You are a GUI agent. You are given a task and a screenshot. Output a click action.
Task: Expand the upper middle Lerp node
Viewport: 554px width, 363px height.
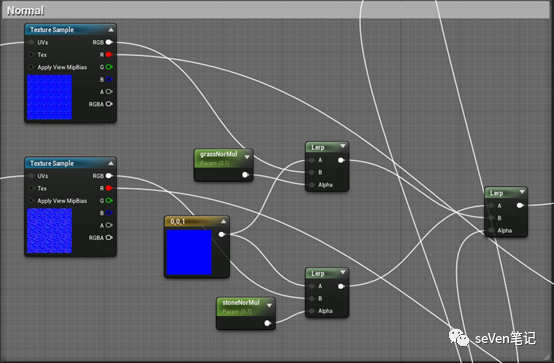click(343, 146)
